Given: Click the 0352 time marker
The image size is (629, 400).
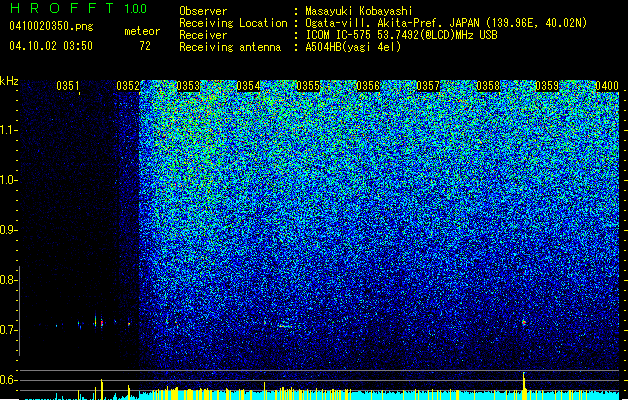Looking at the screenshot, I should coord(128,86).
